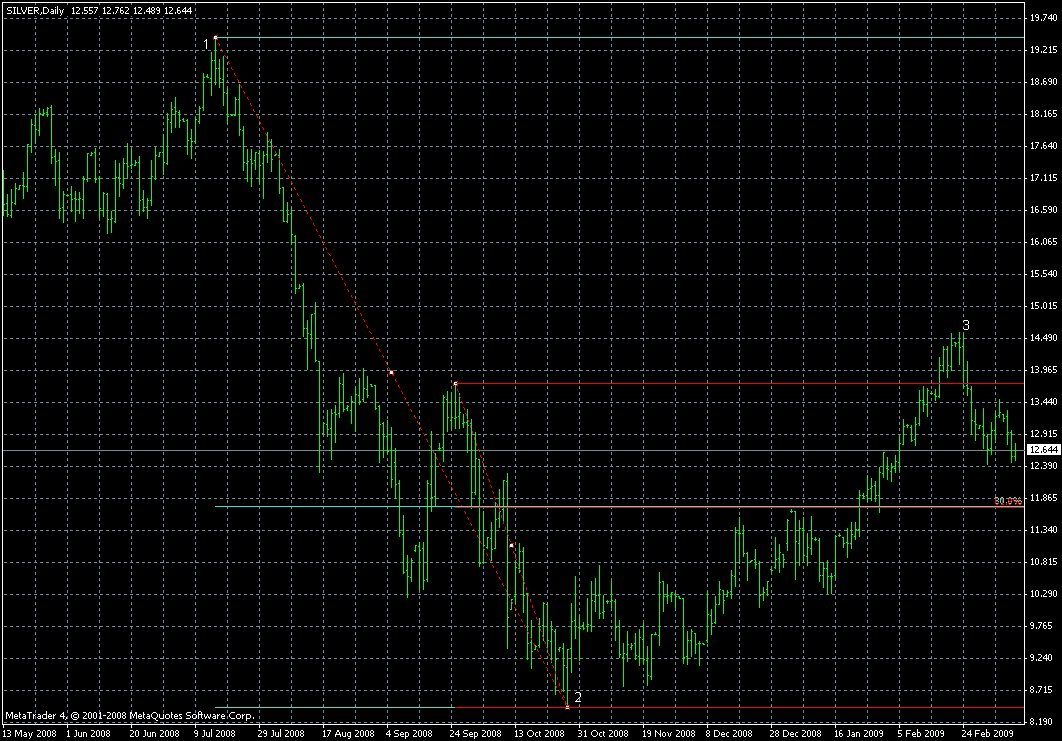Click the 16 Jan 2009 date label
Image resolution: width=1062 pixels, height=741 pixels.
point(859,734)
